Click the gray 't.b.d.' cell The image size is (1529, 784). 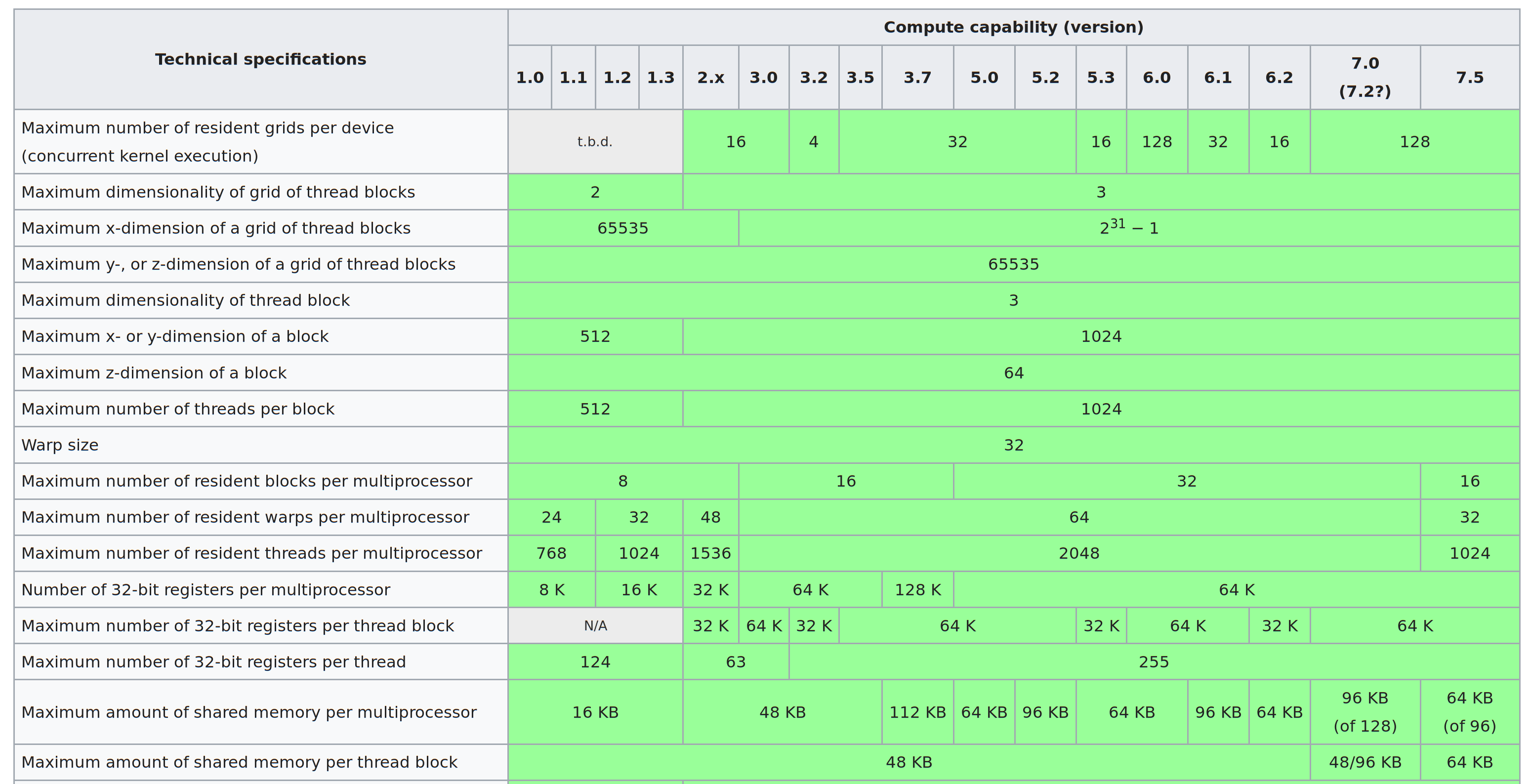coord(595,142)
